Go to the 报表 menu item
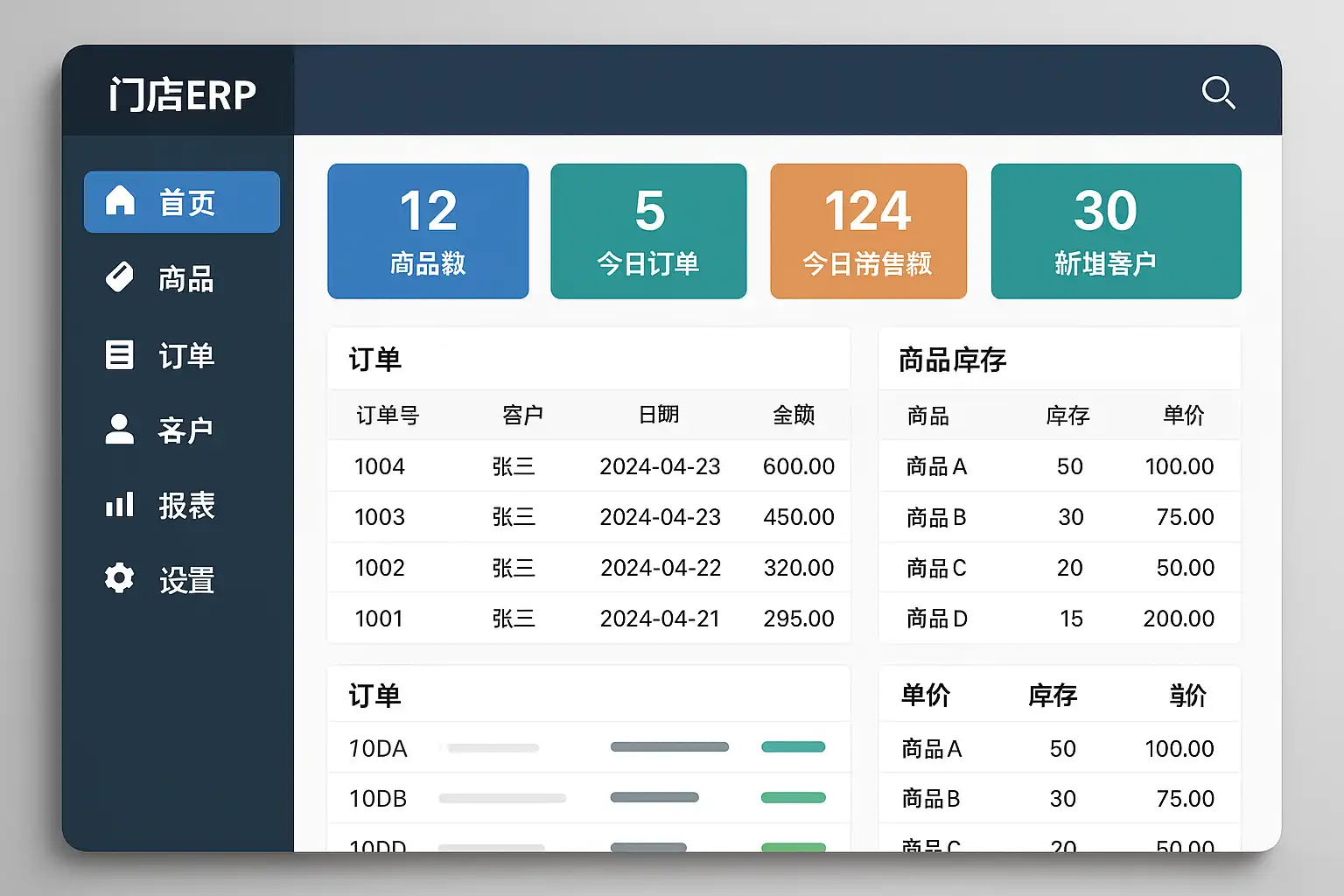This screenshot has width=1344, height=896. tap(185, 506)
